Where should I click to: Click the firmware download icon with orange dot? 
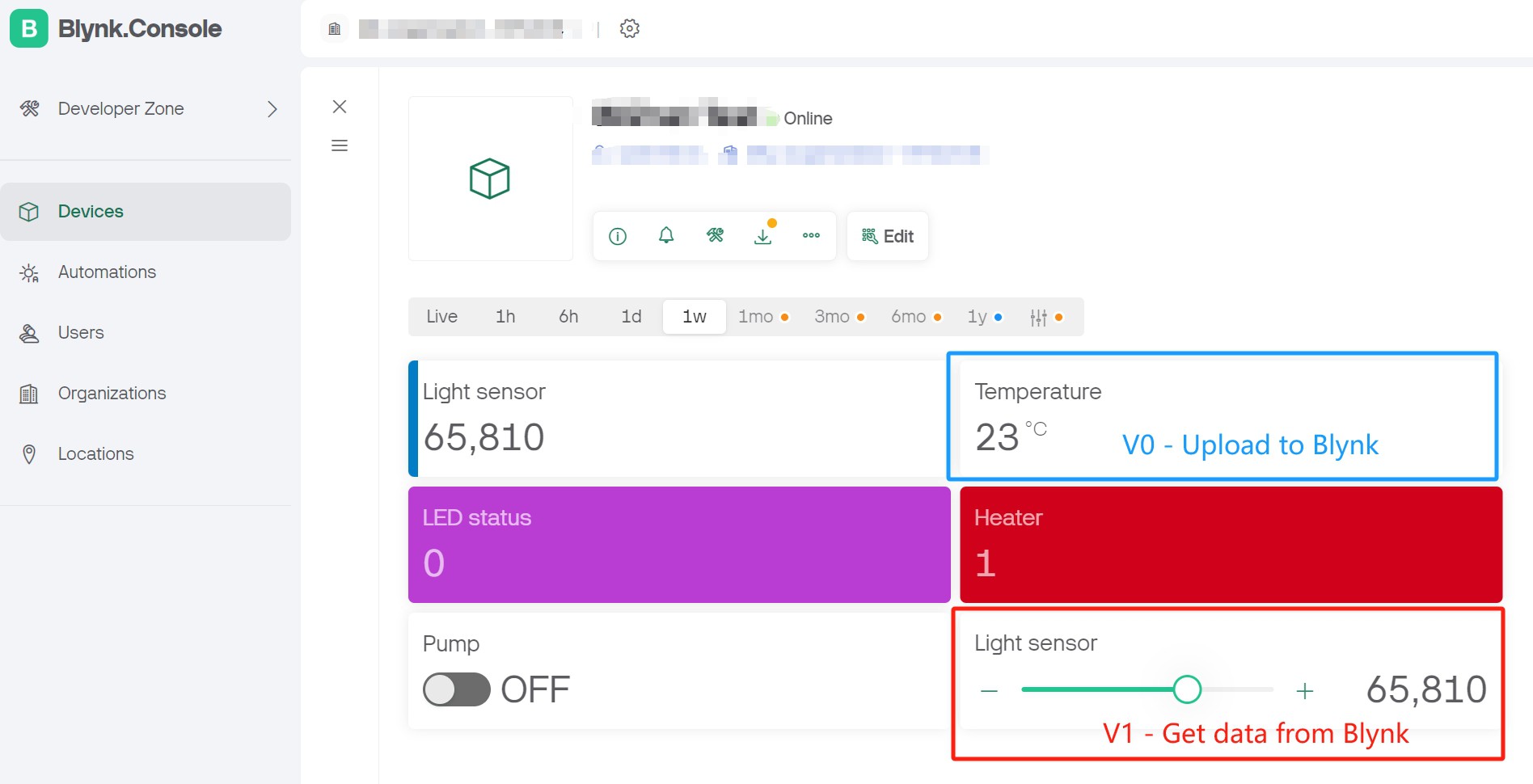pos(762,237)
